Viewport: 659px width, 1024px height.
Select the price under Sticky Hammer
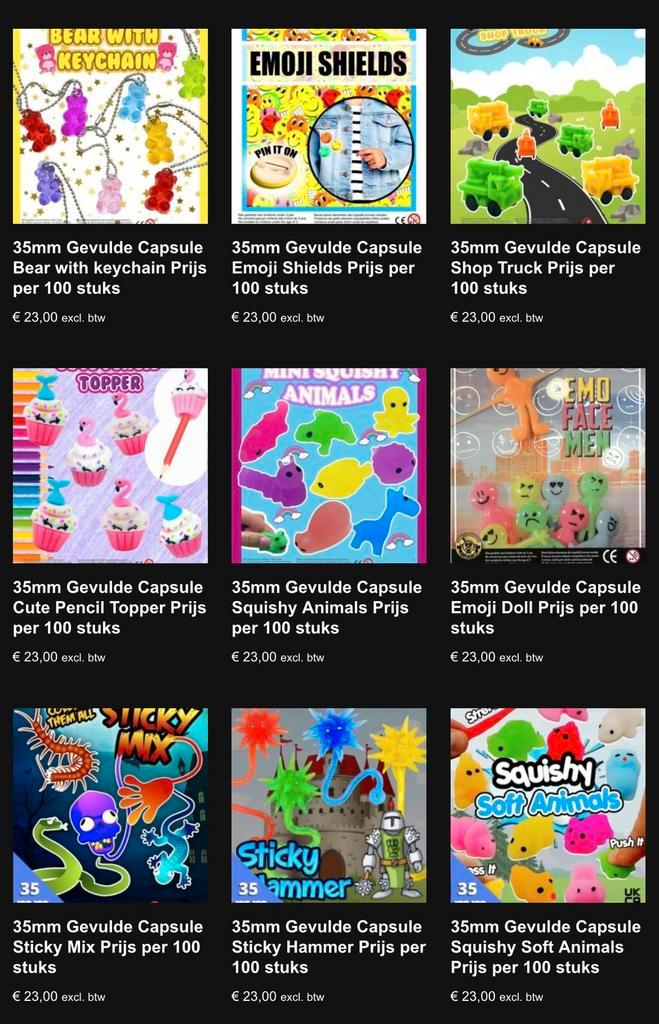[x=278, y=997]
